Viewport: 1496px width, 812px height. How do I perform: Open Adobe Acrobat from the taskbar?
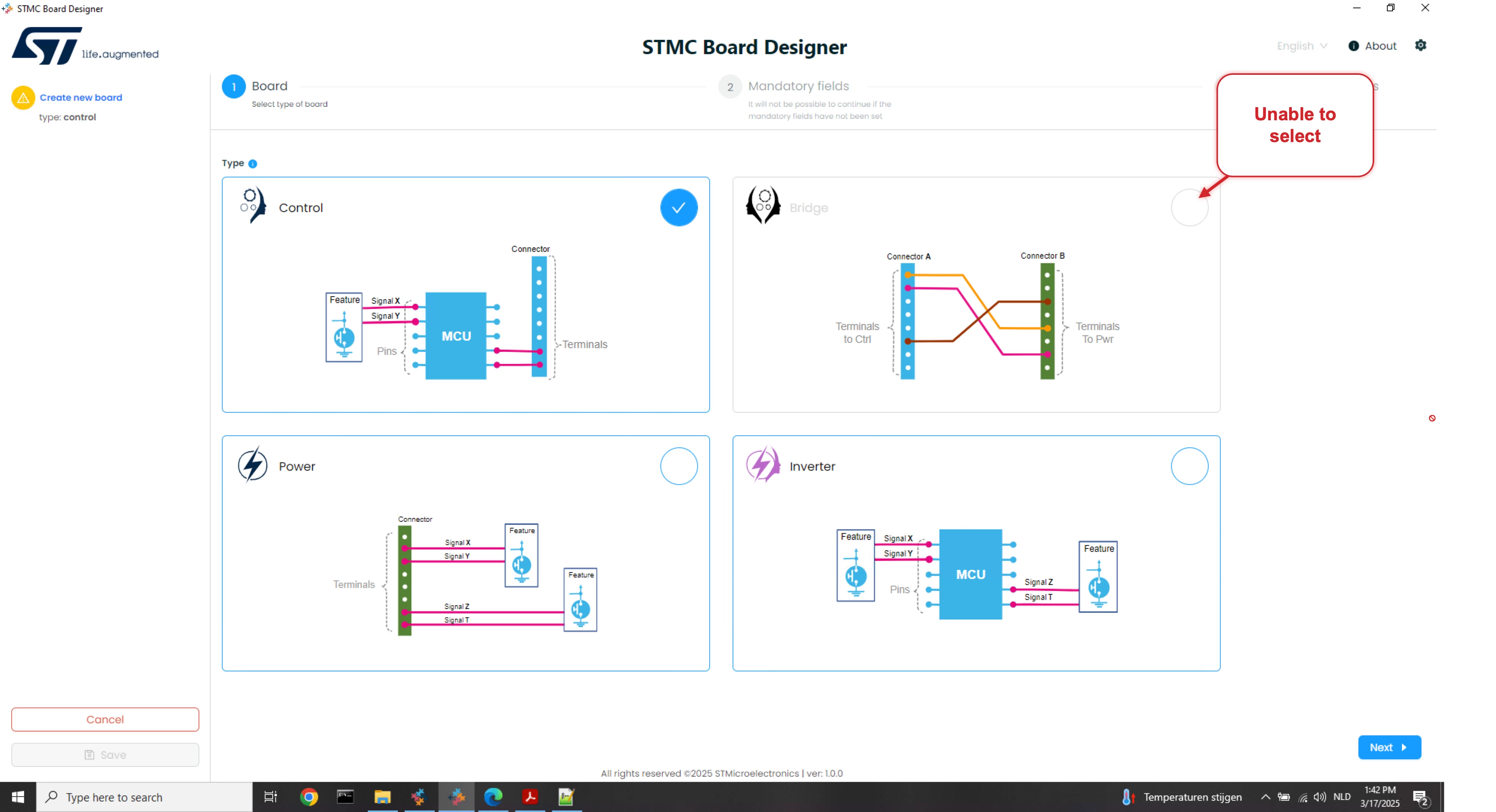(x=530, y=797)
